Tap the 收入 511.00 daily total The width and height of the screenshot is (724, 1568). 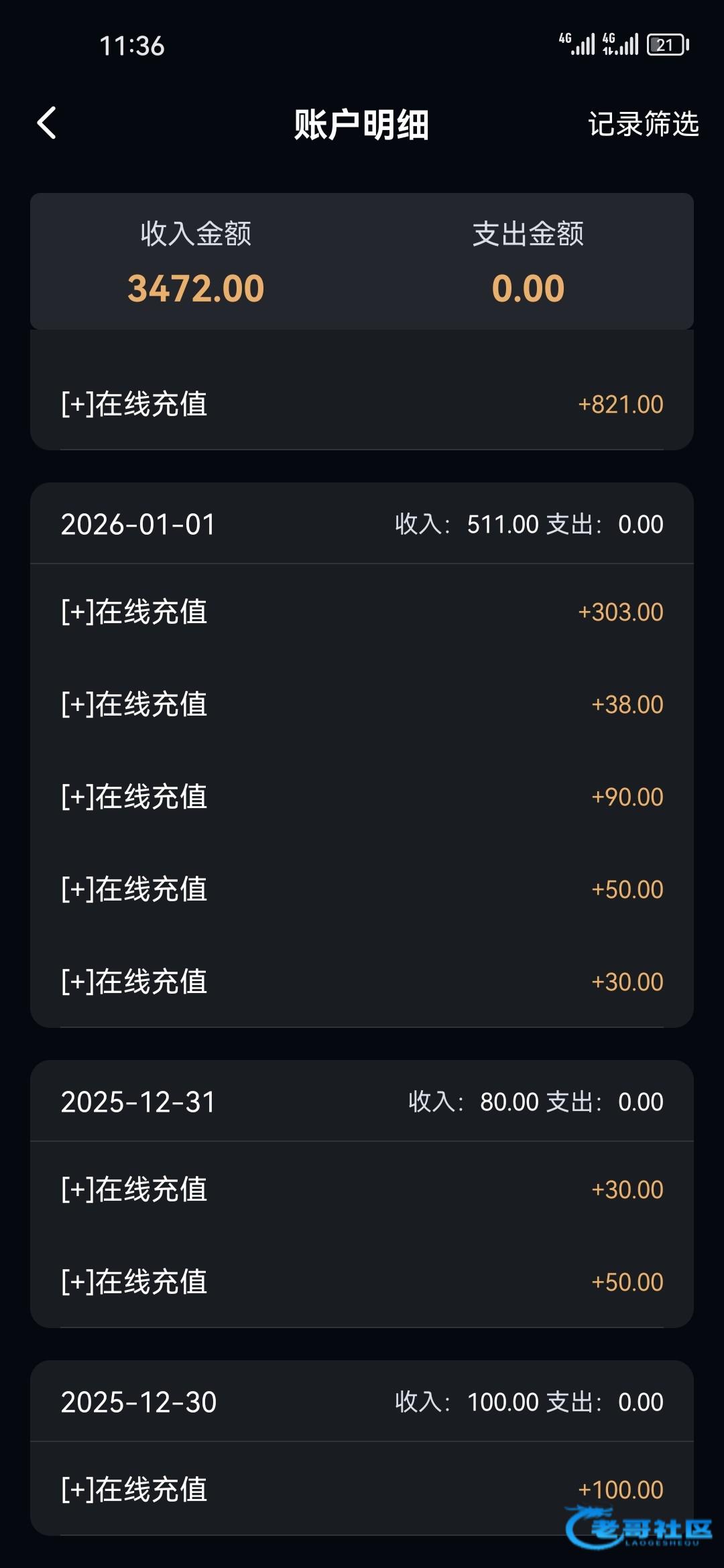(x=467, y=524)
